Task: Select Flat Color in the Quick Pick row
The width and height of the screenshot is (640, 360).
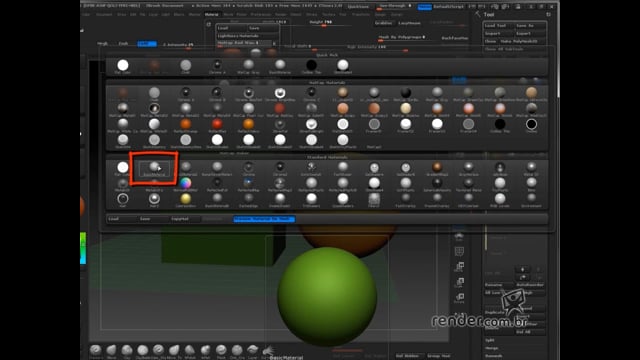Action: pos(122,66)
